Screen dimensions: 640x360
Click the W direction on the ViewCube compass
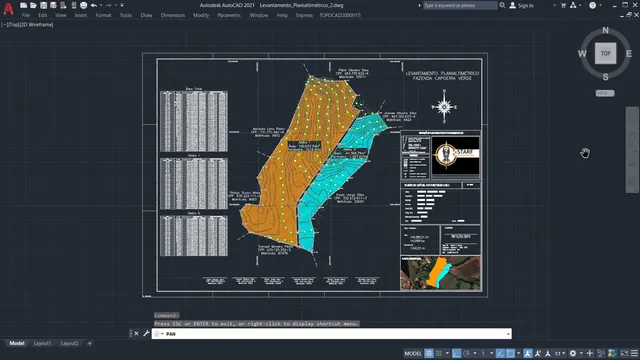582,53
